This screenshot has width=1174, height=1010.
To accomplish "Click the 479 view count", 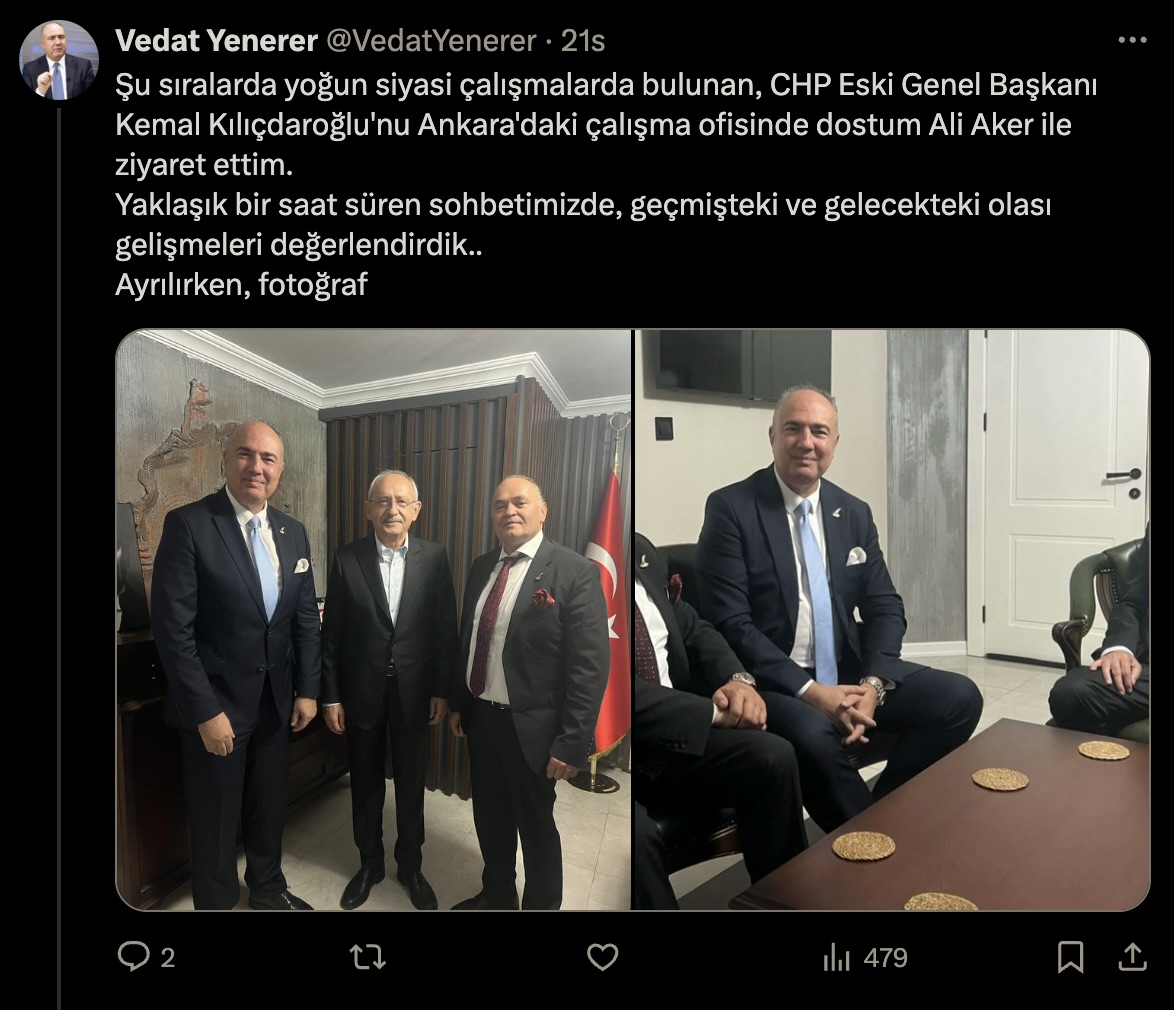I will click(x=885, y=958).
